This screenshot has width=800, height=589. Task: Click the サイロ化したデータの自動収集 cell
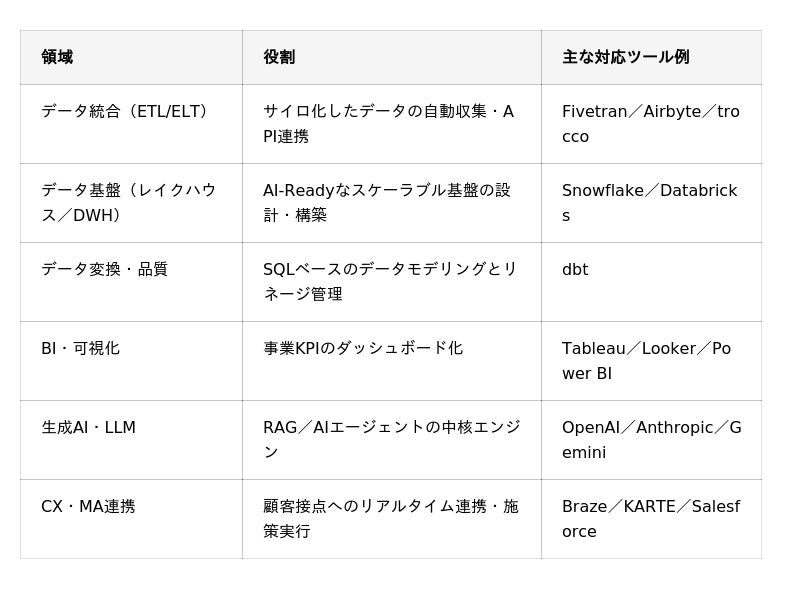point(392,124)
